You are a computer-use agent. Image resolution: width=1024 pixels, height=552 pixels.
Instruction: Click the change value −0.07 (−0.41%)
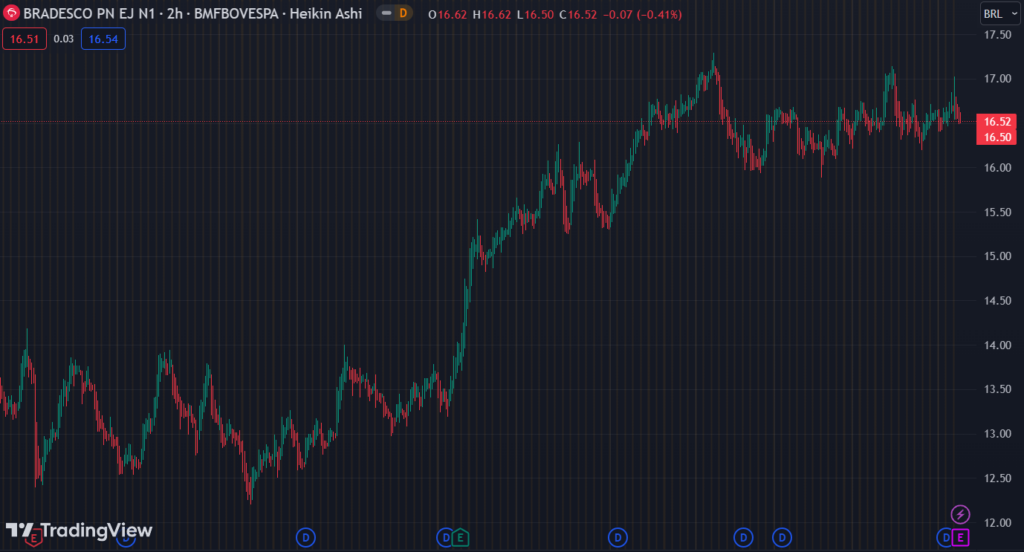[x=642, y=14]
